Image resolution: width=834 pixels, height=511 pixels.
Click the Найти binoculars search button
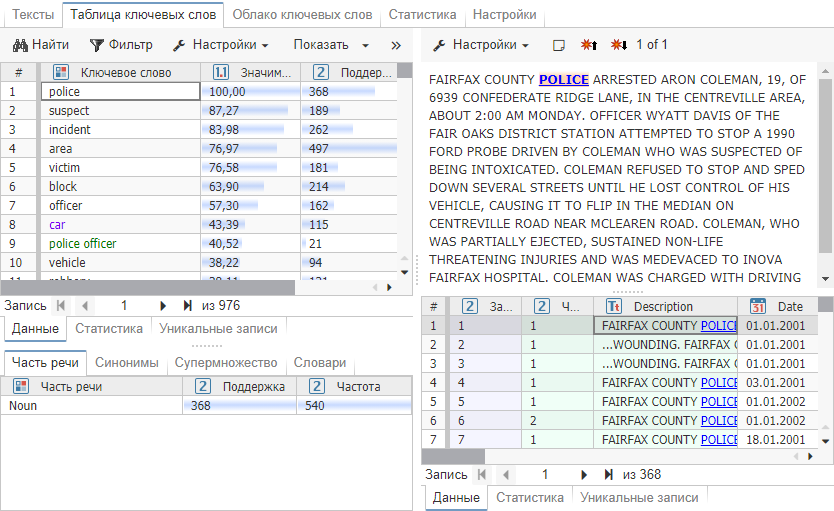tap(41, 45)
